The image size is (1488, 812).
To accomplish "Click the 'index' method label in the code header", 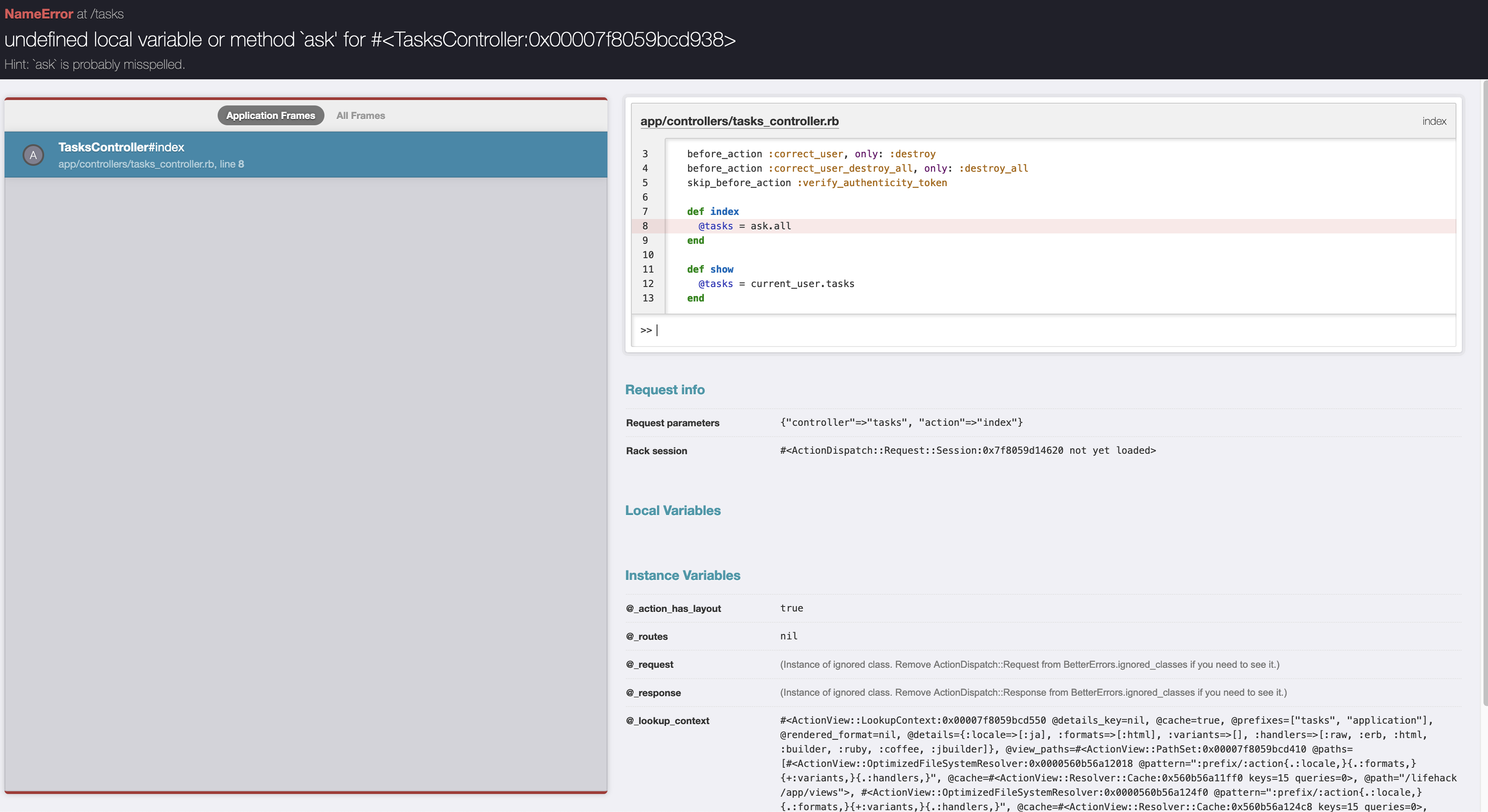I will pos(1434,121).
